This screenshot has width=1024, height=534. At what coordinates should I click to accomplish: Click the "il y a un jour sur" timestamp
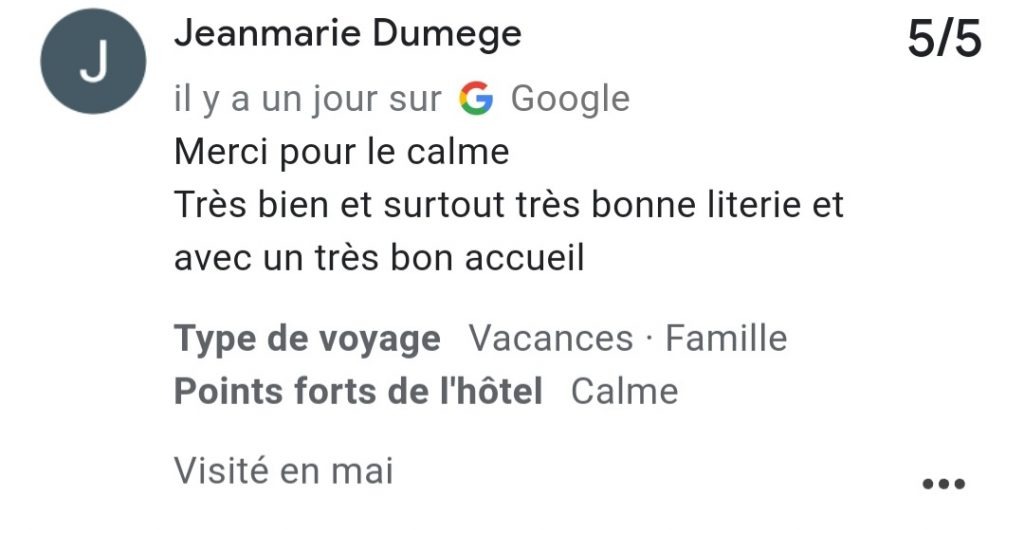(307, 99)
